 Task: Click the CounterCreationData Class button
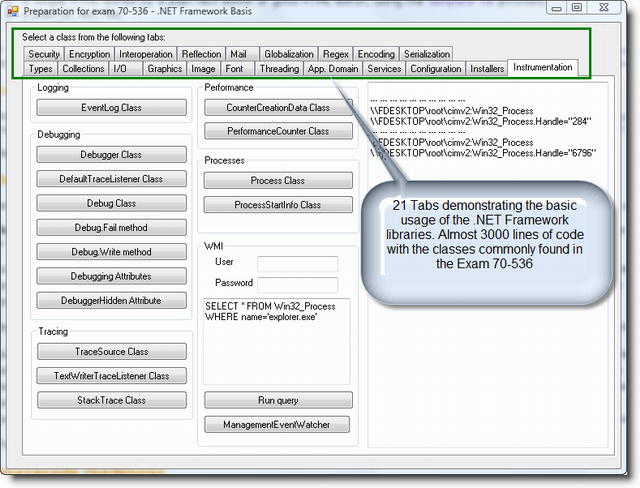(x=278, y=108)
